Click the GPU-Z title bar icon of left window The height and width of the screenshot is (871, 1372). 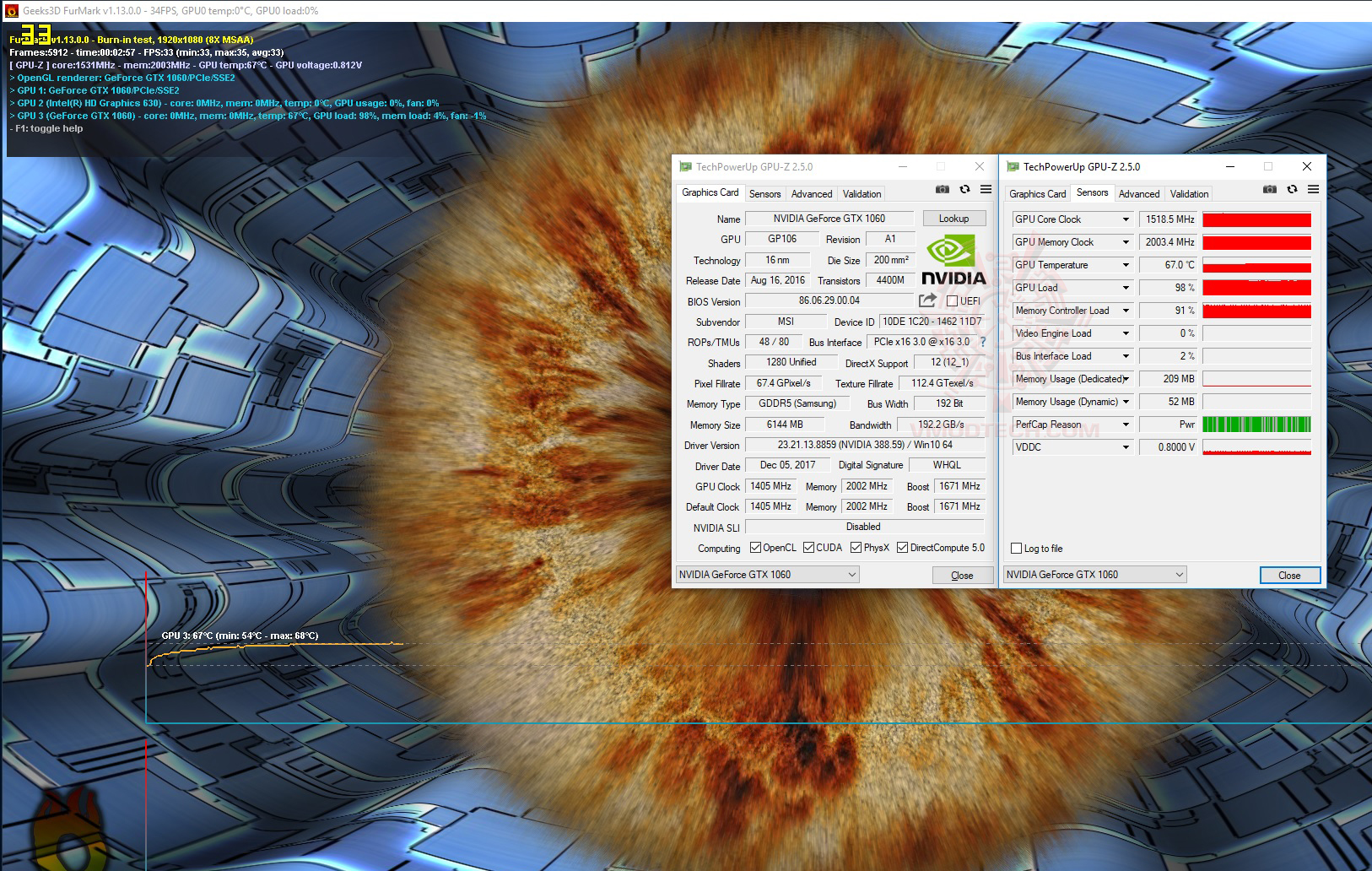pyautogui.click(x=685, y=167)
